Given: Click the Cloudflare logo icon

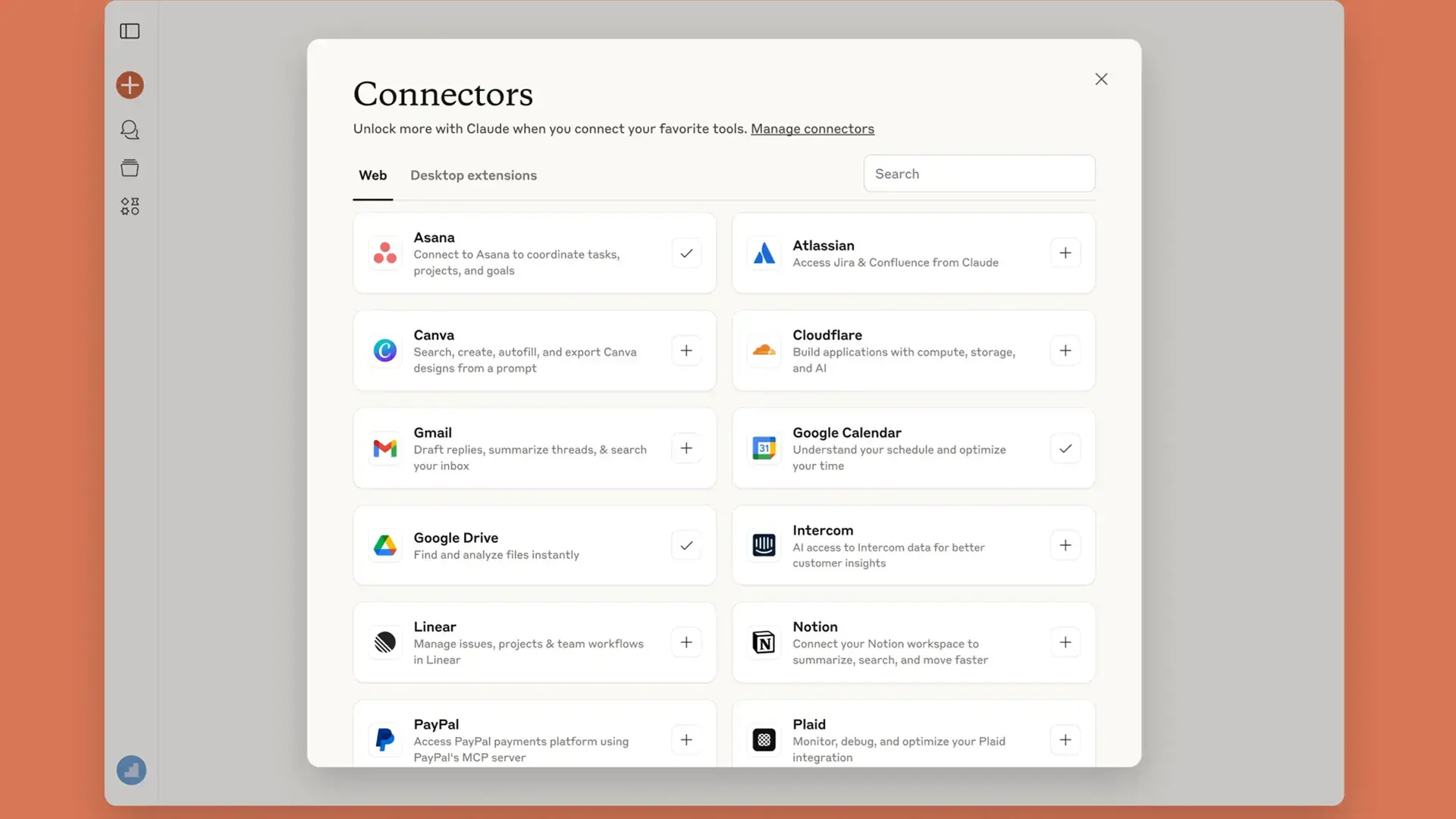Looking at the screenshot, I should pyautogui.click(x=764, y=350).
